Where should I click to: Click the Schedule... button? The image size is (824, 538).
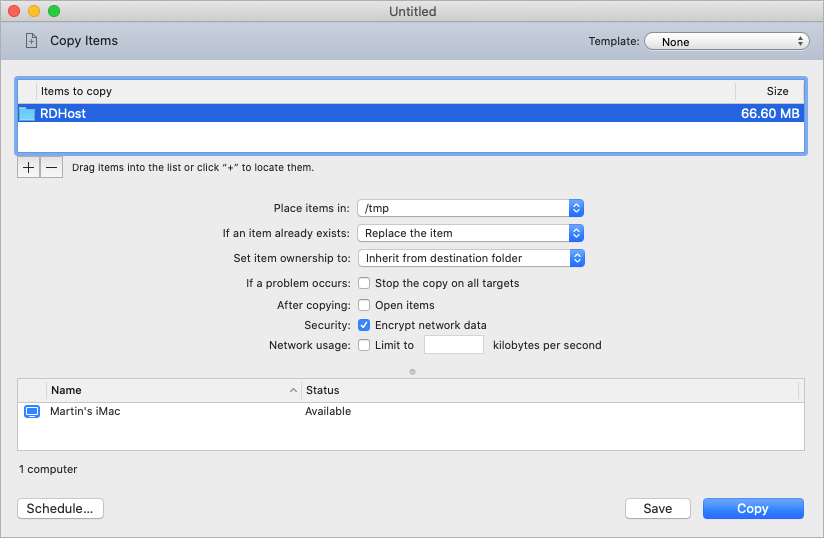(x=60, y=508)
